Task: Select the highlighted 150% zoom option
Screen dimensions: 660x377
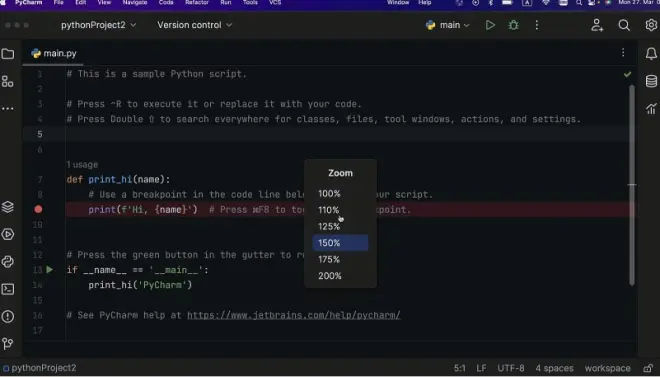Action: pos(340,243)
